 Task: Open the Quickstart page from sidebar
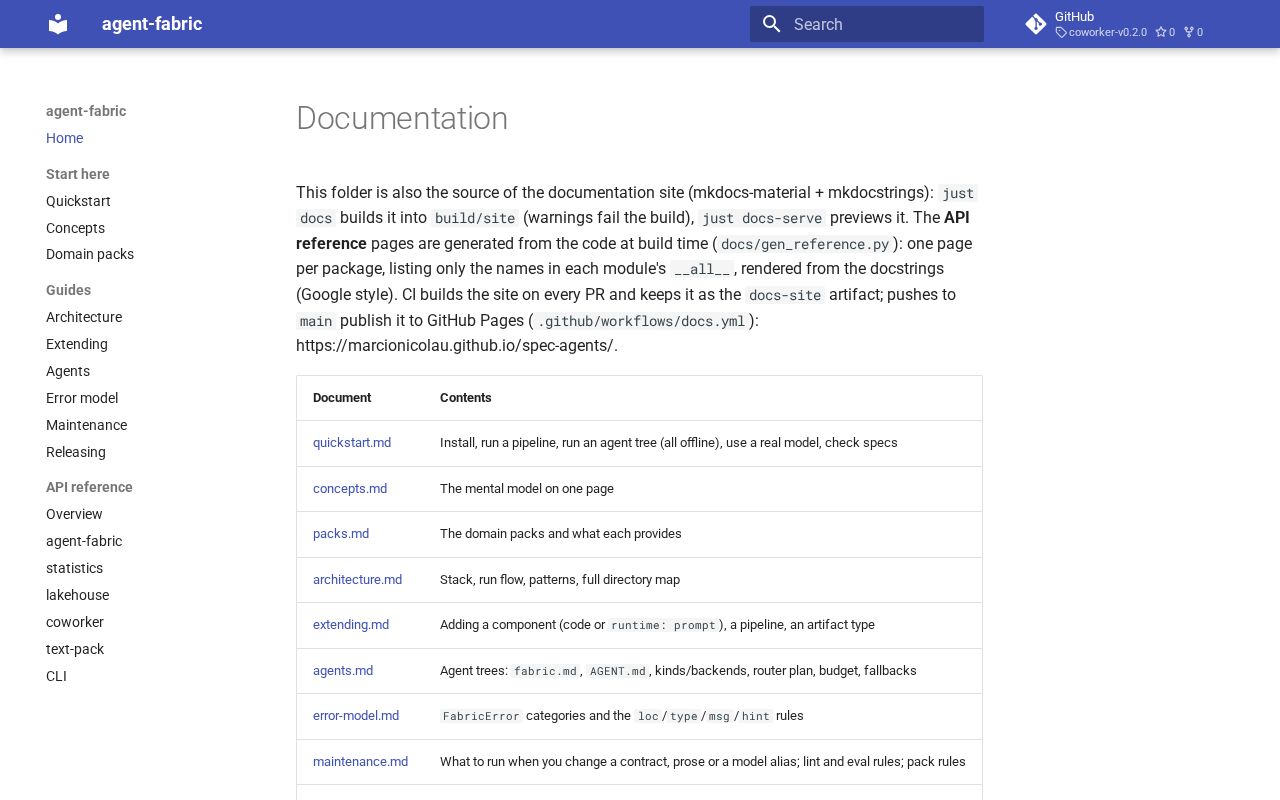(78, 201)
